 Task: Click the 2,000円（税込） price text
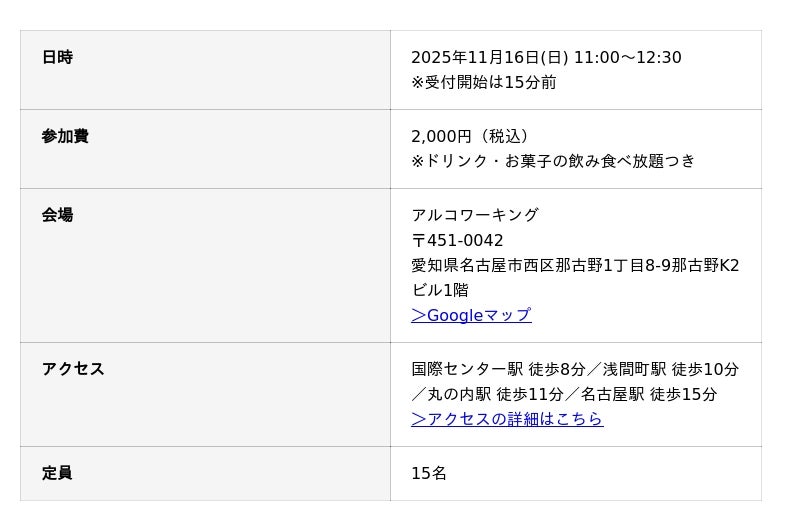(x=472, y=137)
